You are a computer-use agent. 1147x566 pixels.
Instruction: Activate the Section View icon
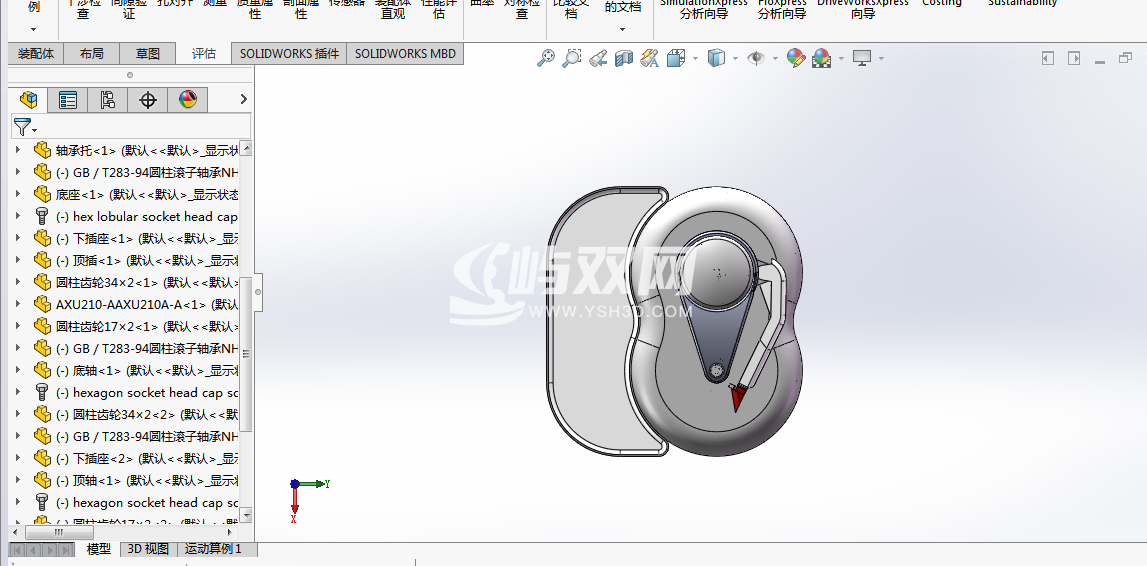pos(623,58)
